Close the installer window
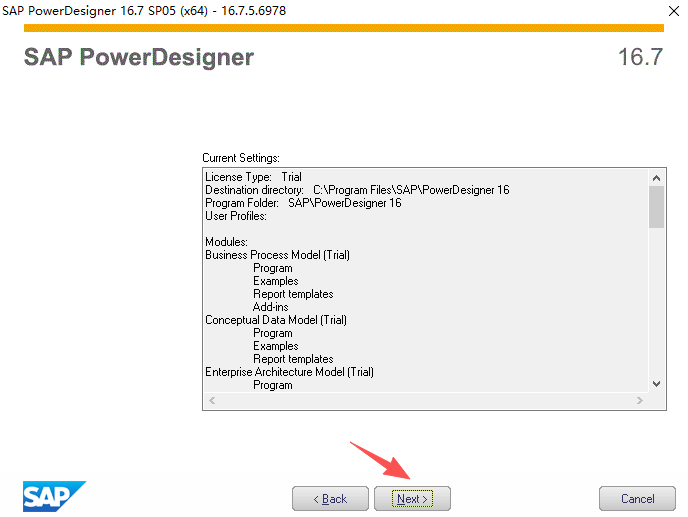688x517 pixels. point(674,11)
